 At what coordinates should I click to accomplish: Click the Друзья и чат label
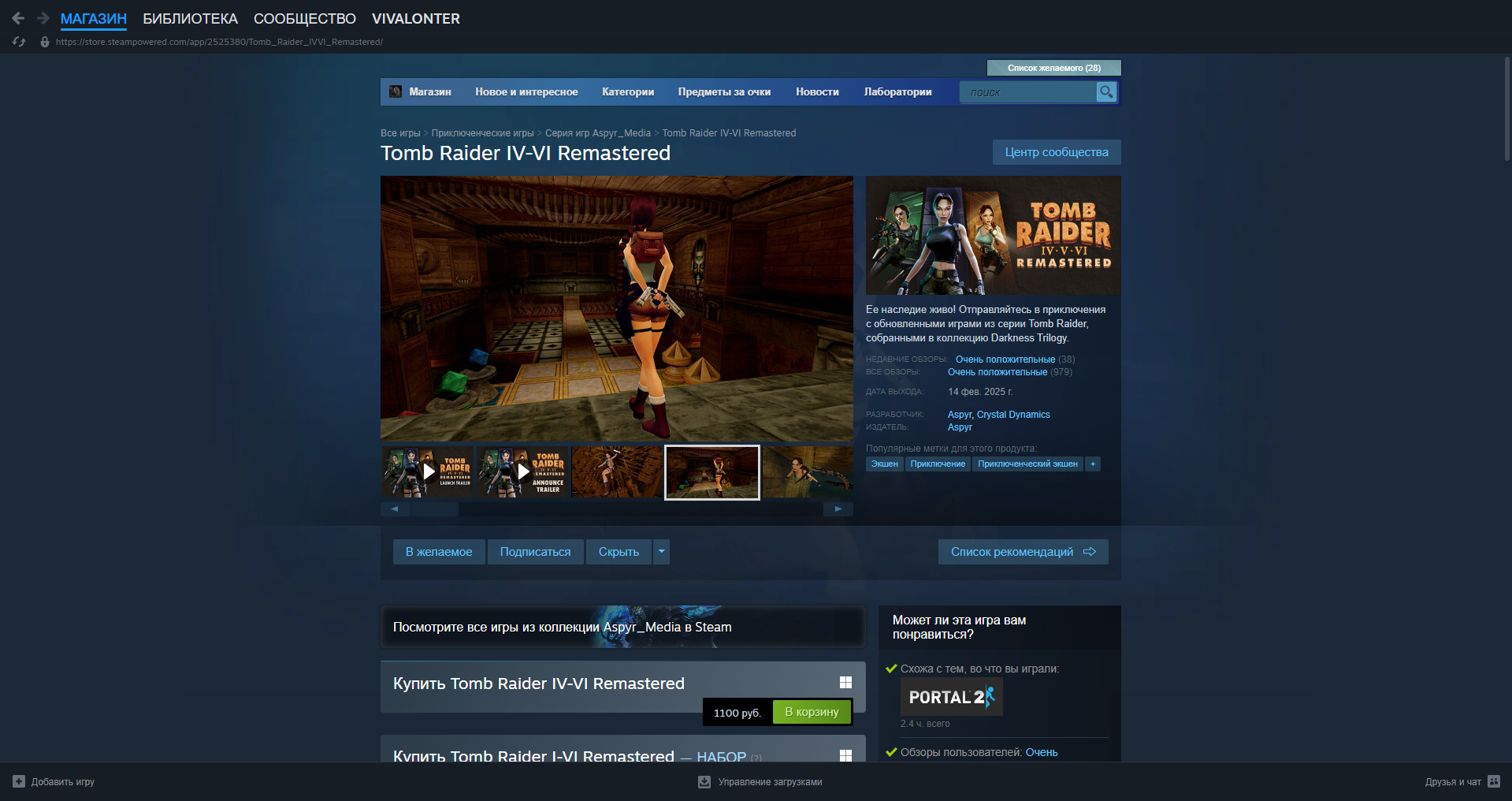point(1453,782)
